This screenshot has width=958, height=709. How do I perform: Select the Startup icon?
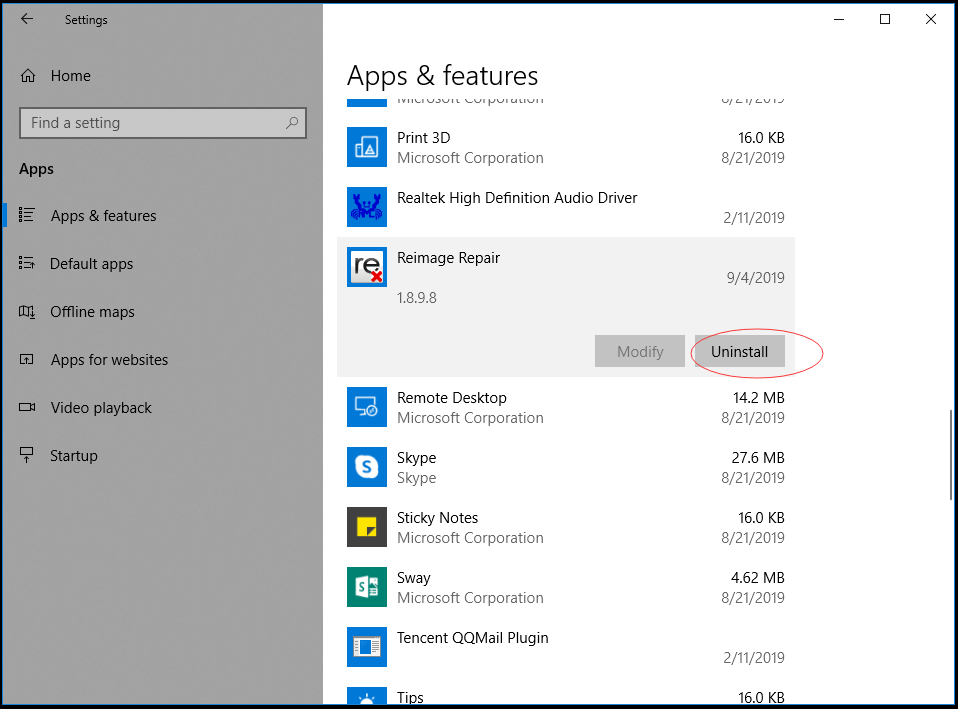tap(26, 455)
